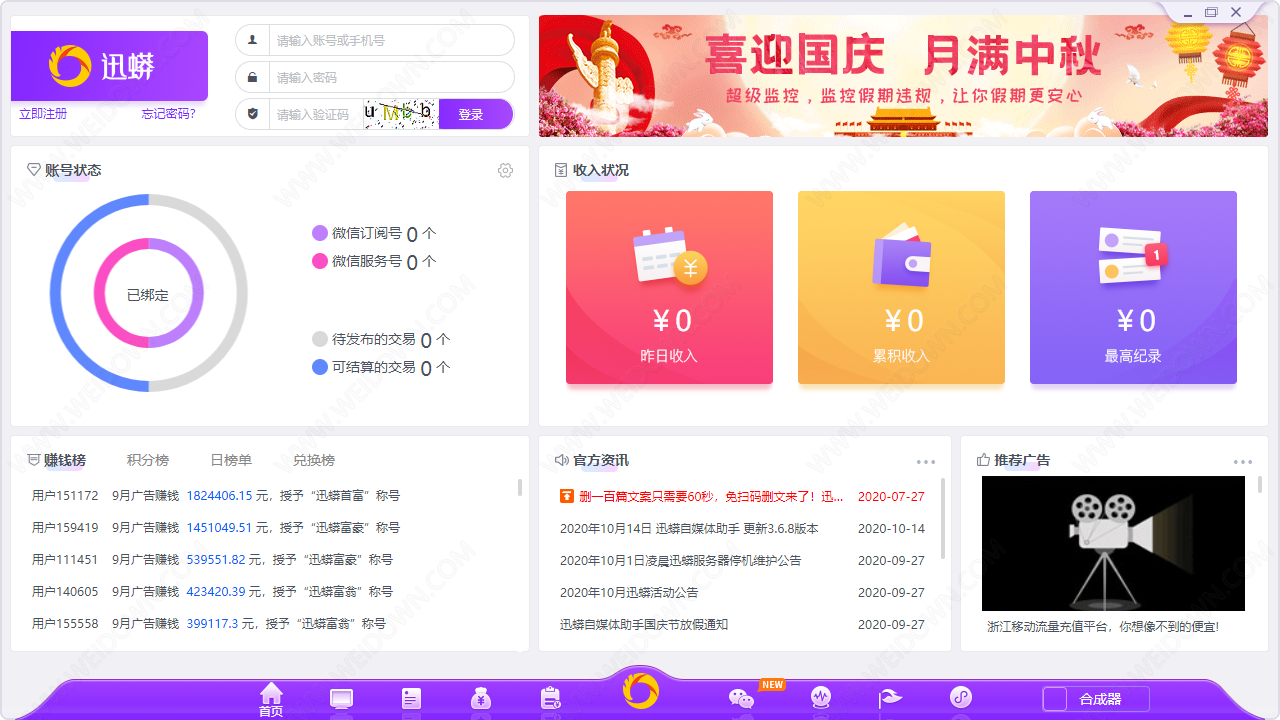The height and width of the screenshot is (720, 1280).
Task: Click the 登录 button
Action: click(475, 114)
